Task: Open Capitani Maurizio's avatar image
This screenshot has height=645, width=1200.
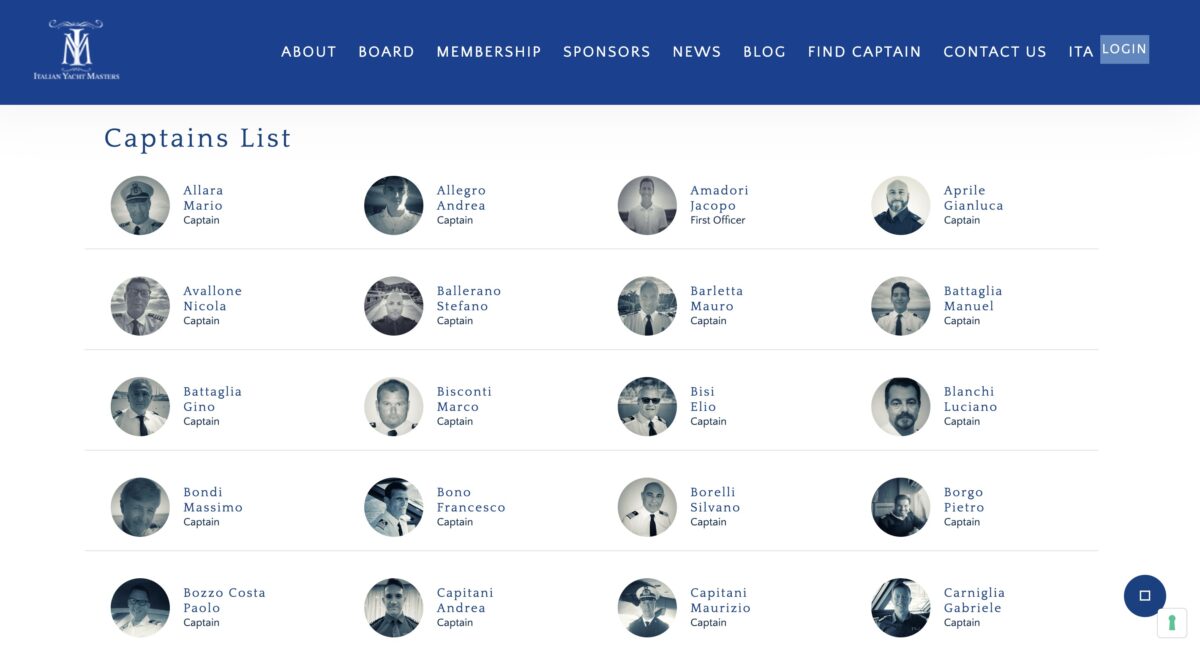Action: [647, 608]
